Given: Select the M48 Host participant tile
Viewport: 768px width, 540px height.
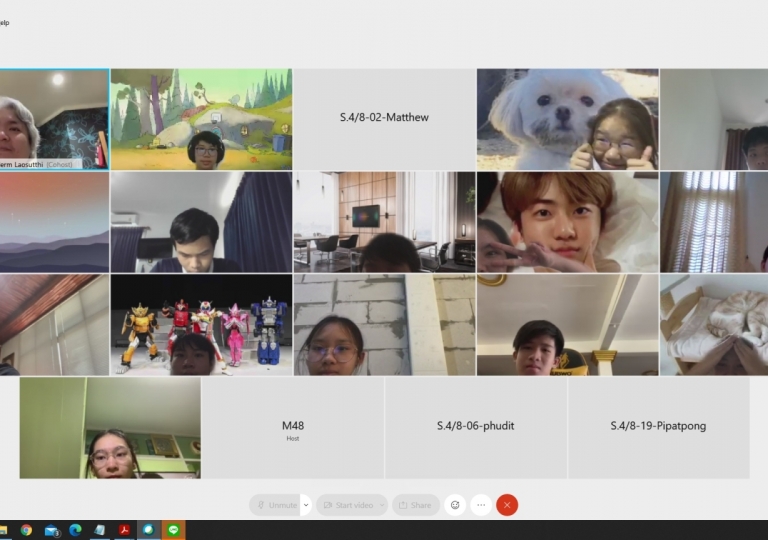Looking at the screenshot, I should point(293,428).
